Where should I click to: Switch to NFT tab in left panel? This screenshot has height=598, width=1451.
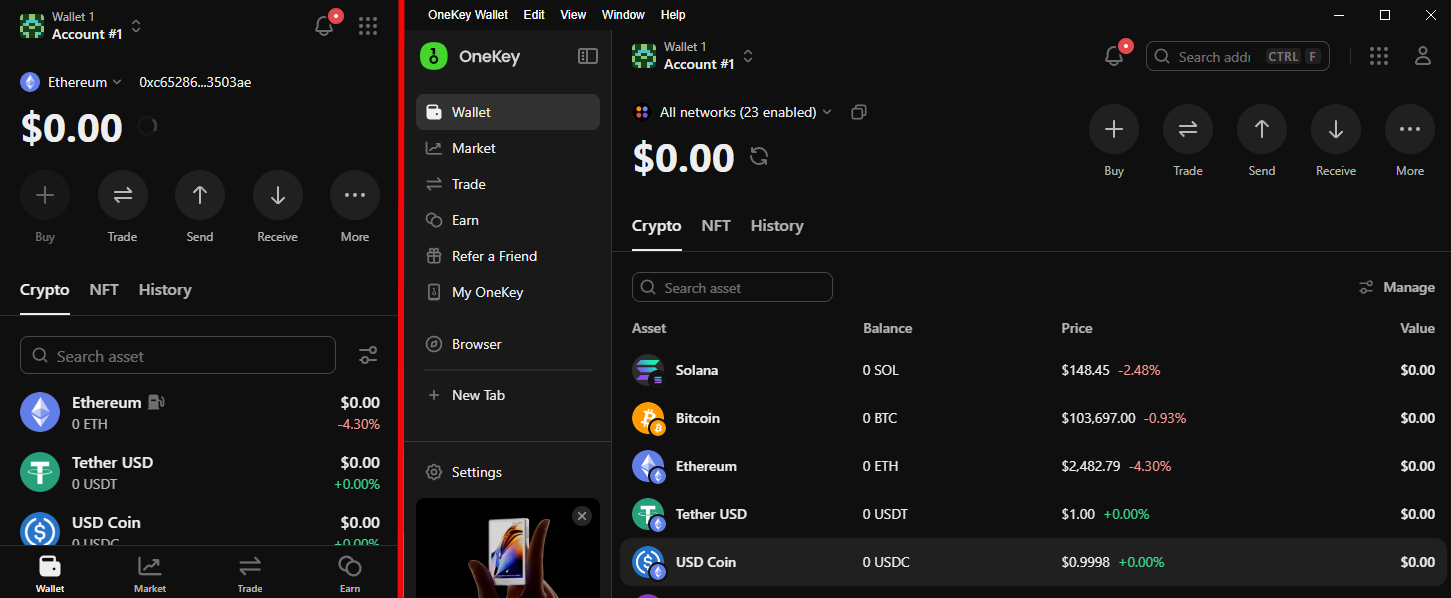104,290
